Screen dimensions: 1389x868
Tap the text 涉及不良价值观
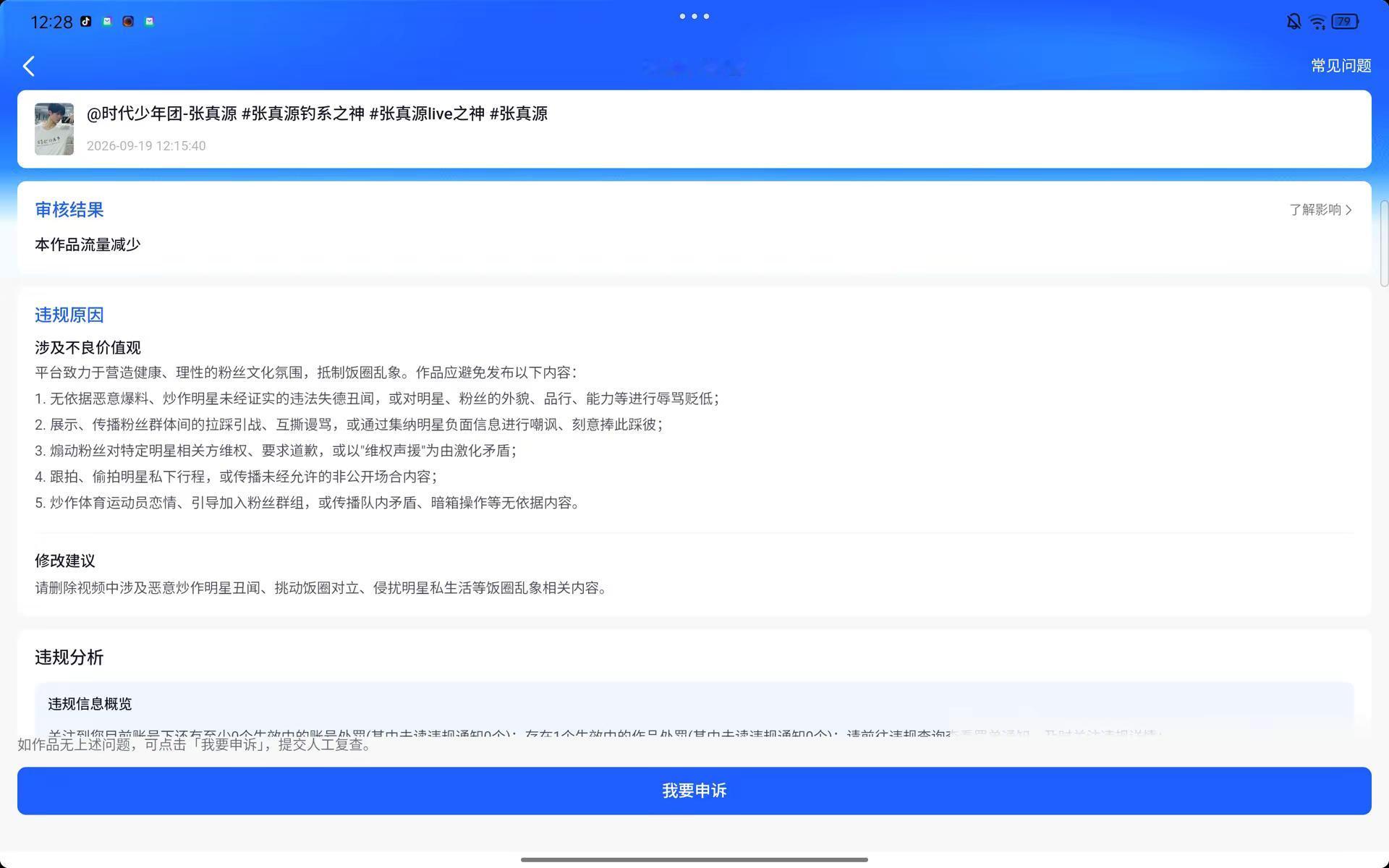click(x=88, y=348)
